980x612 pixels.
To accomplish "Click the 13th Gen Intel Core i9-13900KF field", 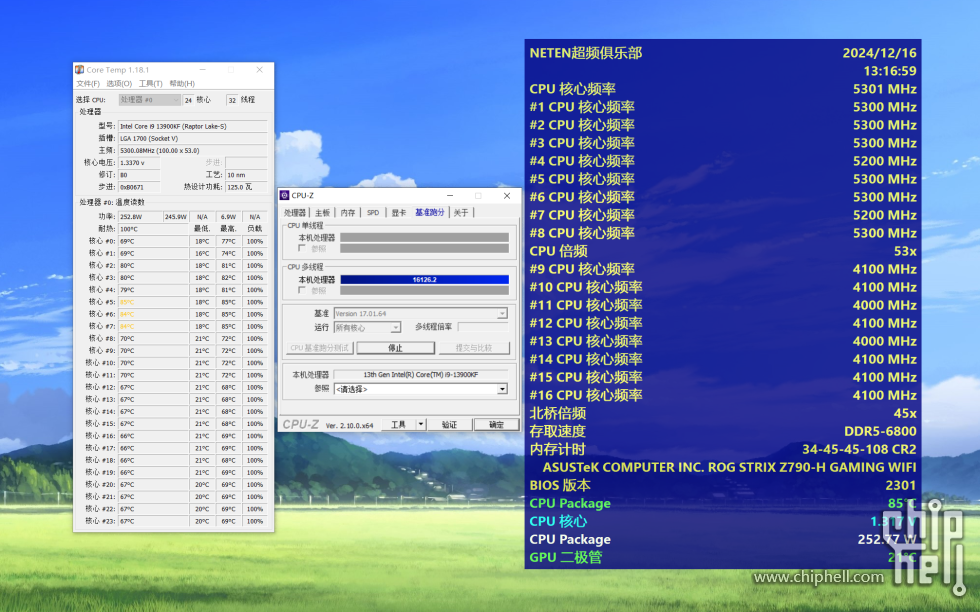I will pyautogui.click(x=421, y=375).
